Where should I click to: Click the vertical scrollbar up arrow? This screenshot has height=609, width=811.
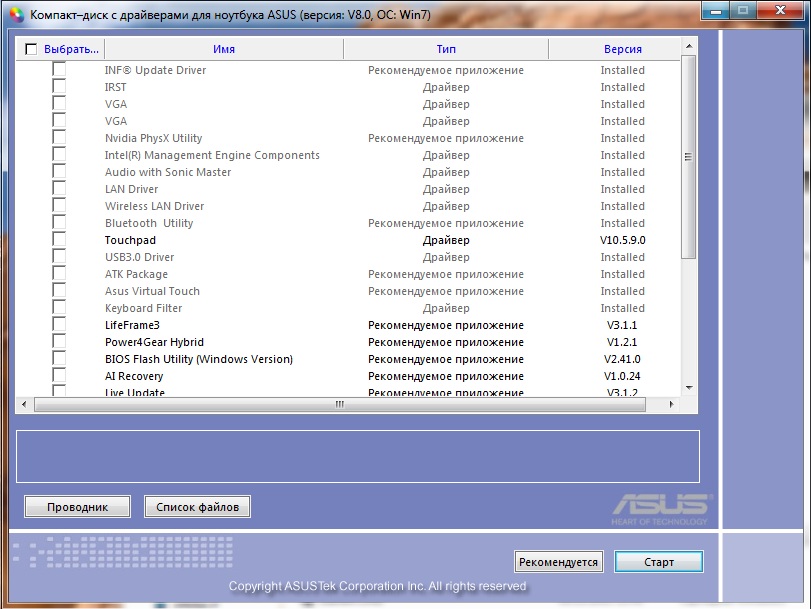click(x=688, y=45)
